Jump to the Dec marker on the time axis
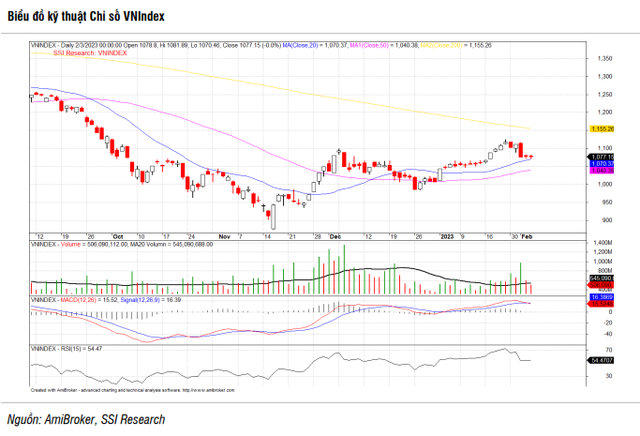Screen dimensions: 640x436 click(335, 237)
